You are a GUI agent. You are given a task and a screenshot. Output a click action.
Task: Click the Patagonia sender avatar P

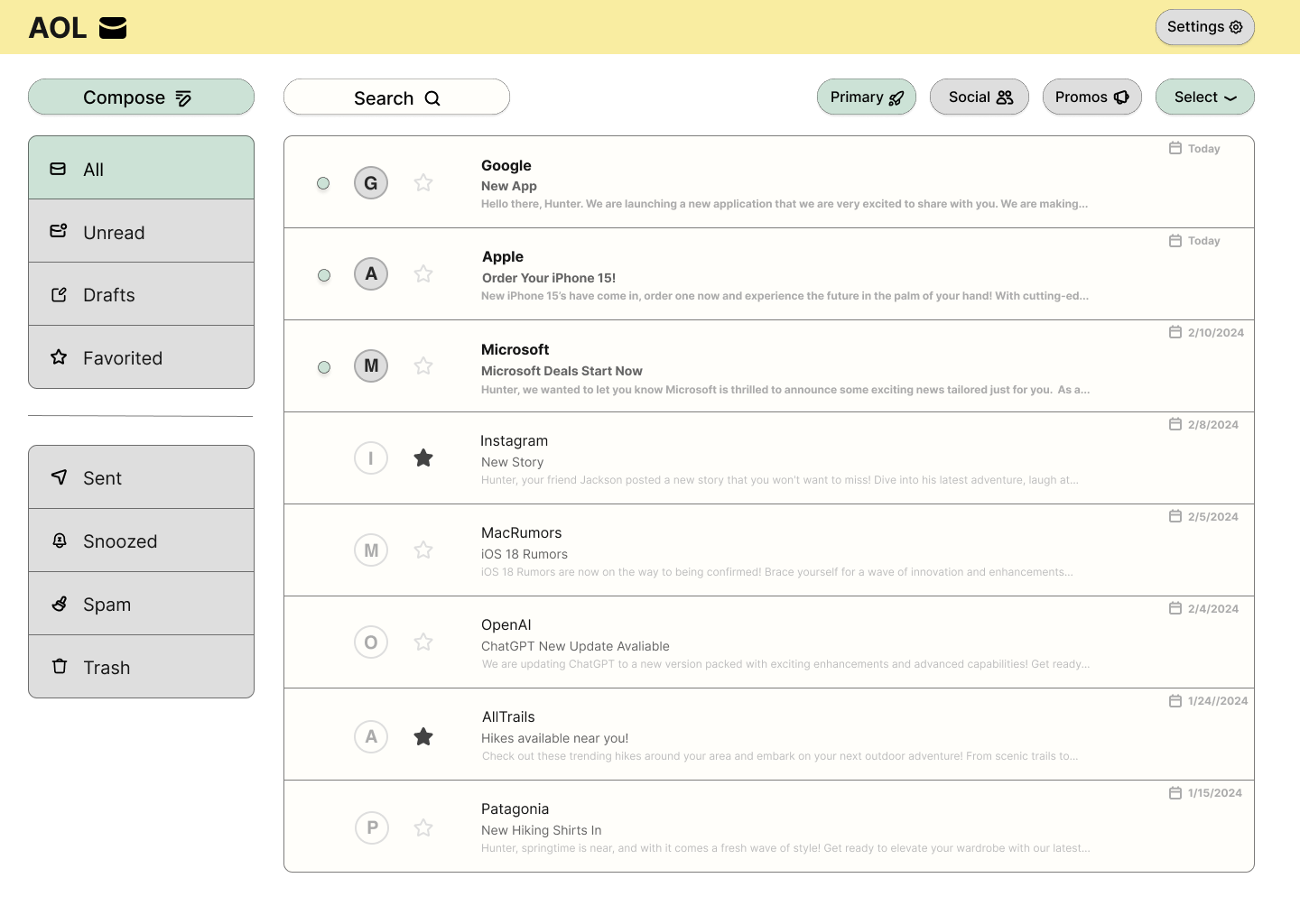tap(372, 827)
